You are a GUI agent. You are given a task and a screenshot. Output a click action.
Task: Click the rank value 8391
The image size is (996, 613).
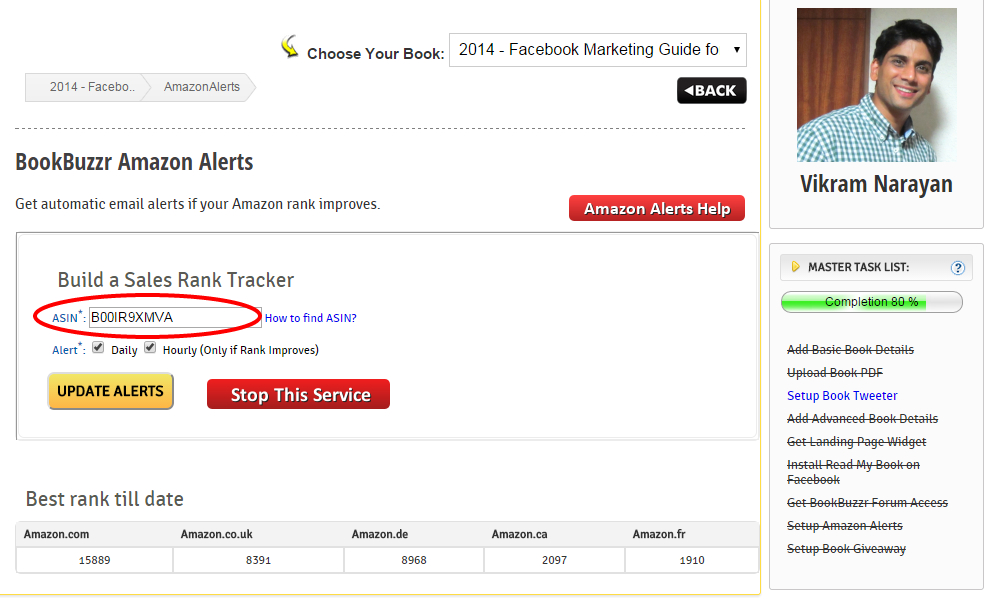[259, 560]
